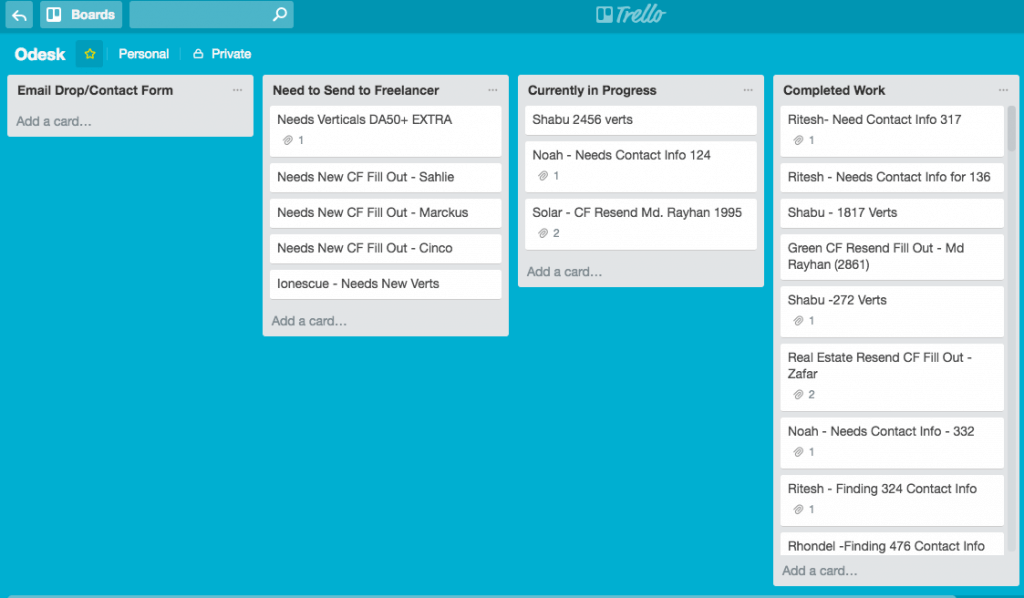
Task: Open Email Drop/Contact Form list menu
Action: coord(237,90)
